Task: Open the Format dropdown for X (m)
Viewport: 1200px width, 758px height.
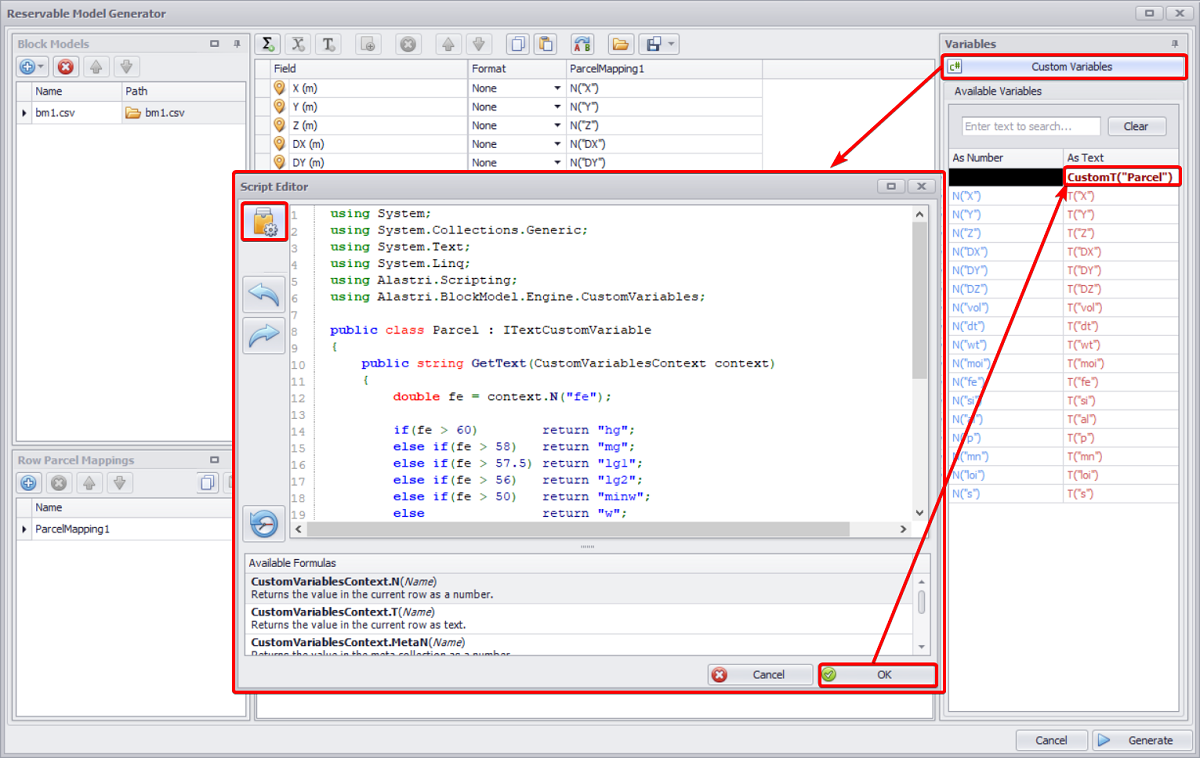Action: [557, 88]
